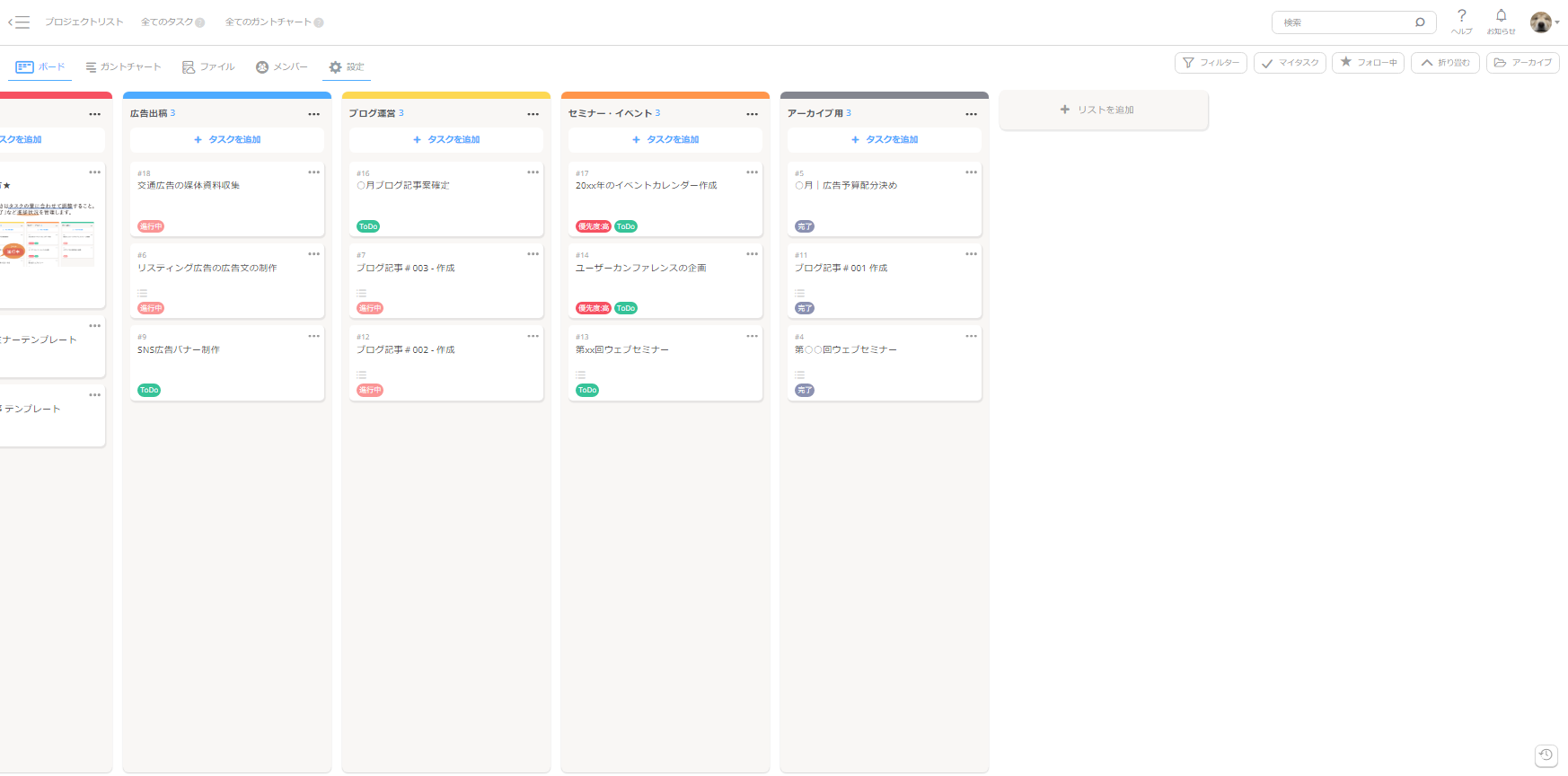Open options for card 第〇〇回ウェブセミナー

[971, 336]
